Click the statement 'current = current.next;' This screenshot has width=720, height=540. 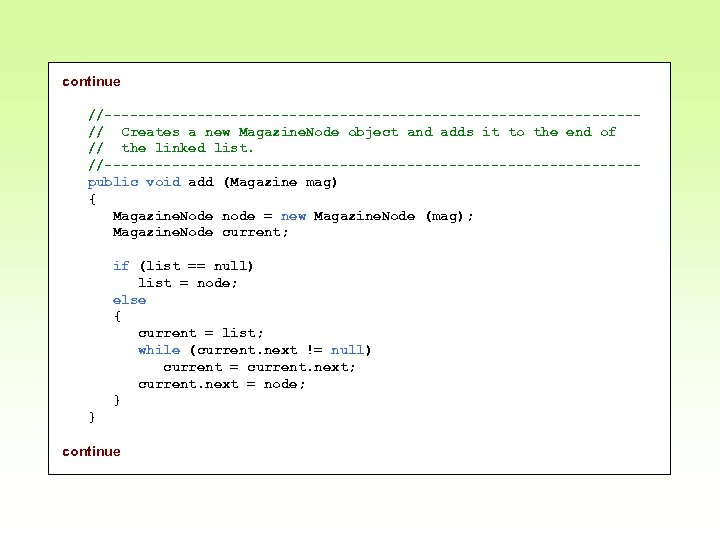pyautogui.click(x=259, y=367)
